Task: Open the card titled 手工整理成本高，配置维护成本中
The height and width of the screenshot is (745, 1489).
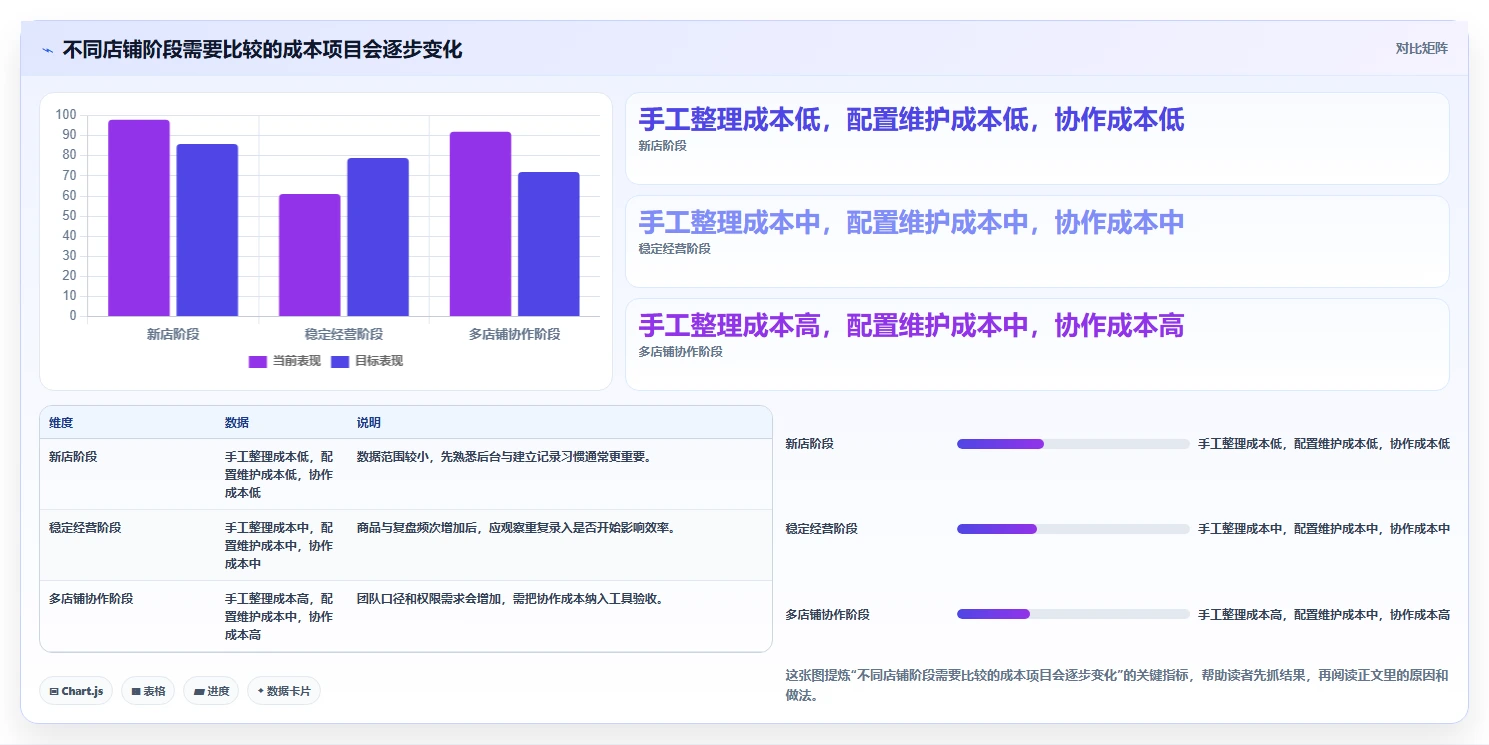Action: coord(1037,345)
